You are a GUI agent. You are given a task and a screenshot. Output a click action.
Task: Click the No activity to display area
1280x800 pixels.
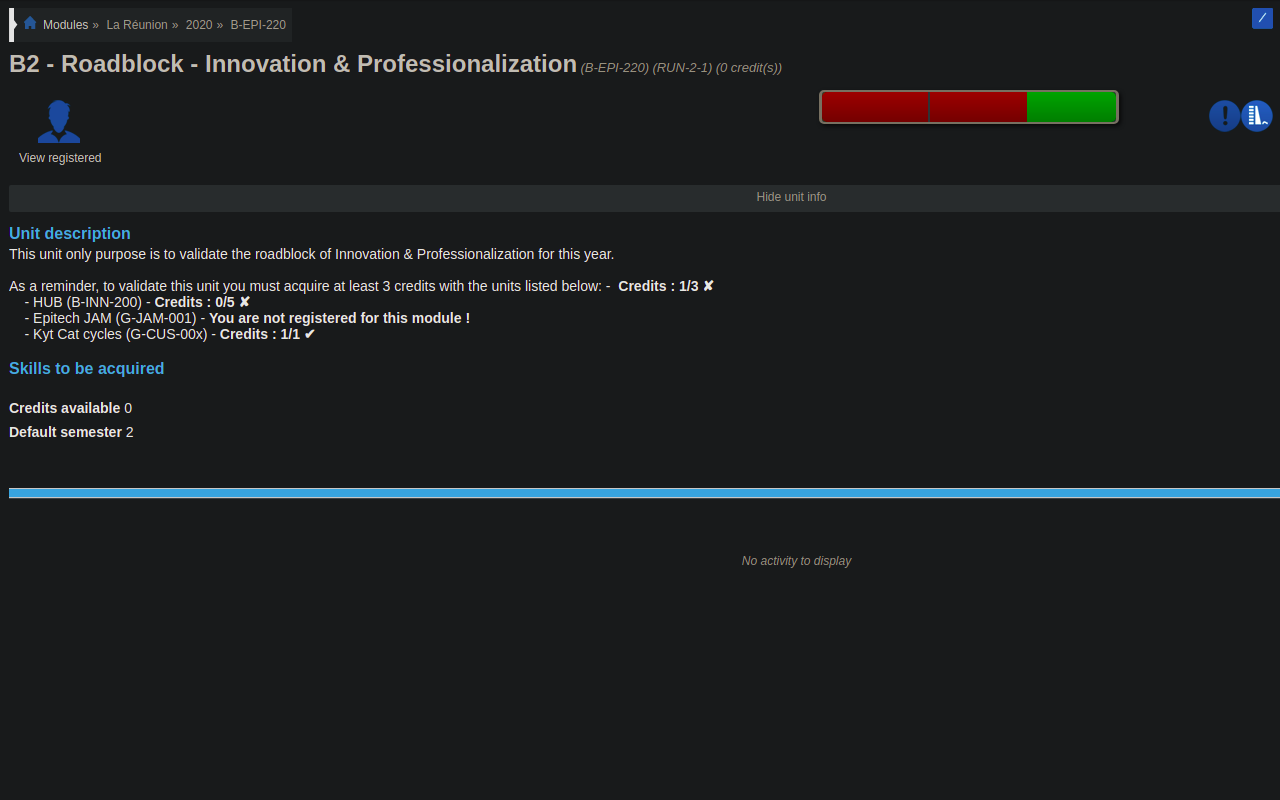(796, 561)
